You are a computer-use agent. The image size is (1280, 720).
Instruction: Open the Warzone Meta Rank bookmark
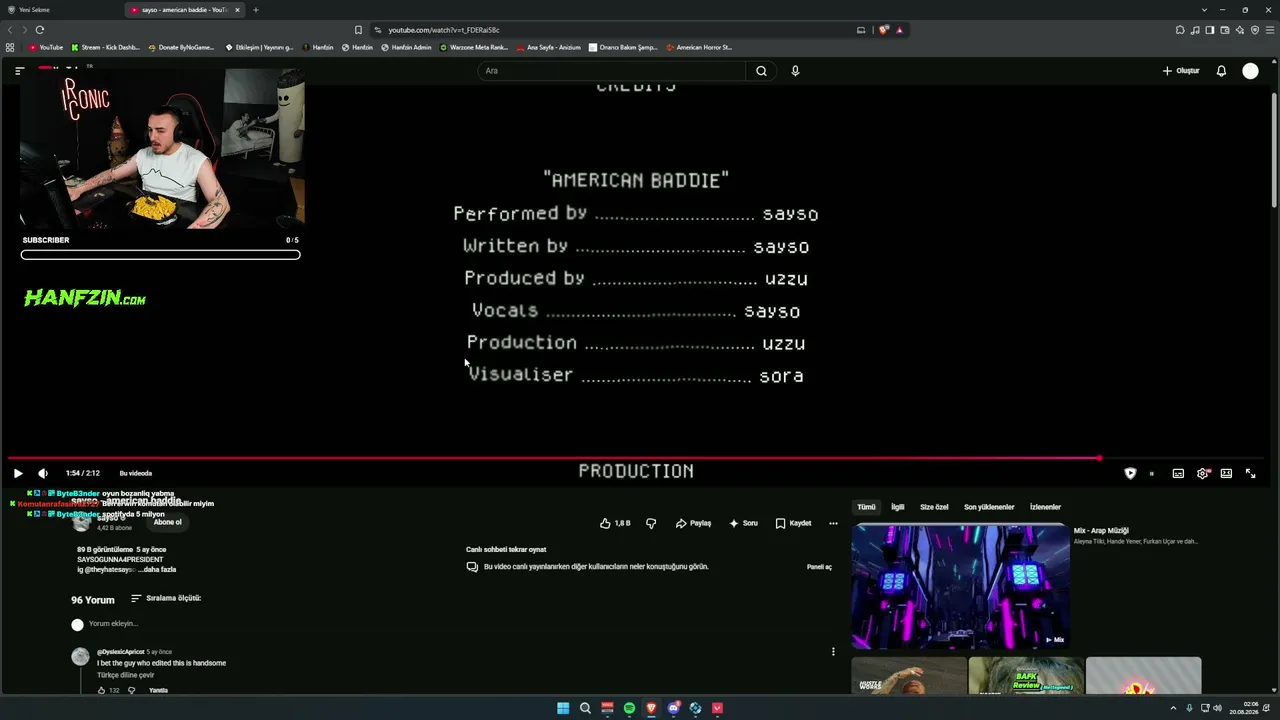[x=474, y=47]
